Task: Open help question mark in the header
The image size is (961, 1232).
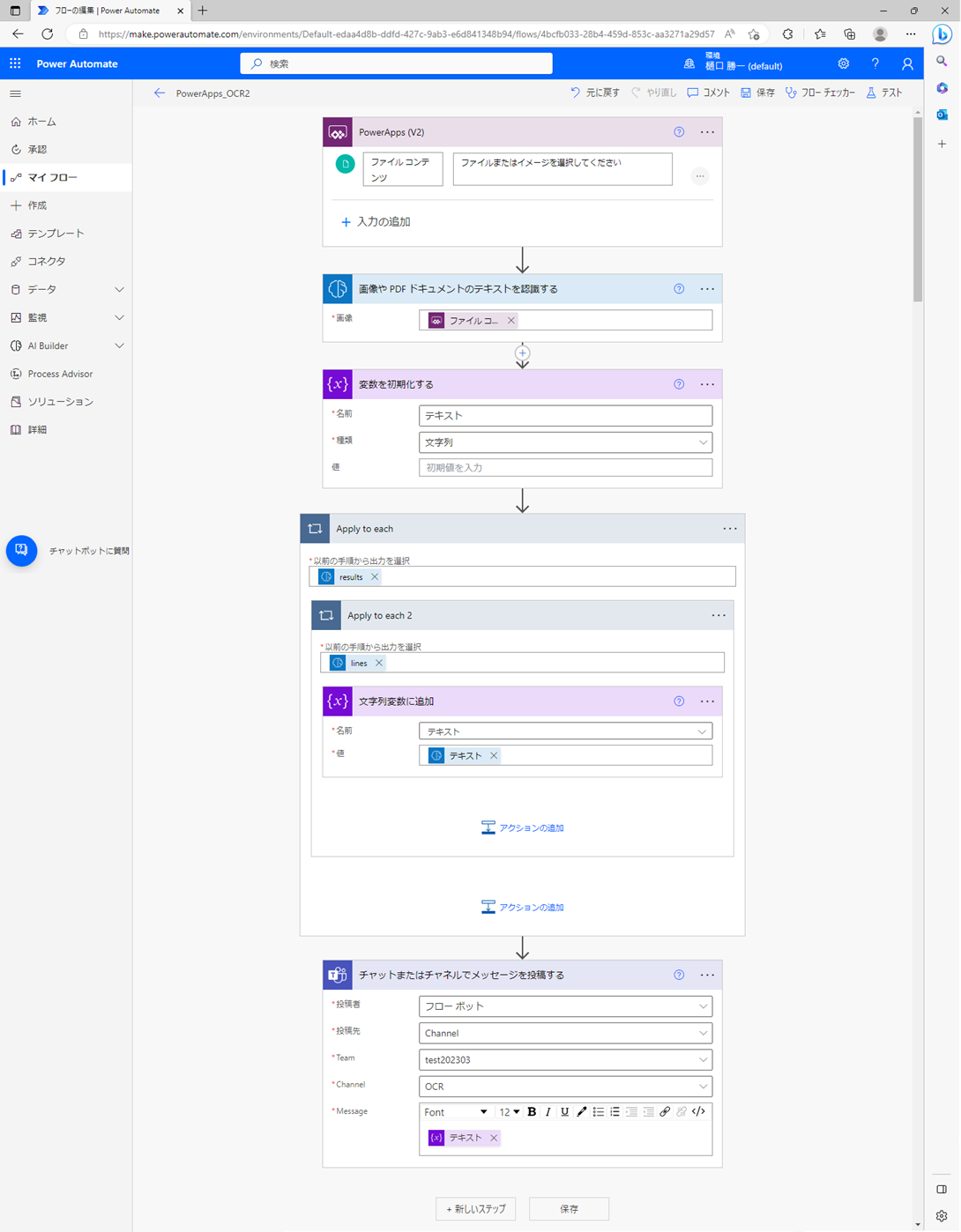Action: point(875,63)
